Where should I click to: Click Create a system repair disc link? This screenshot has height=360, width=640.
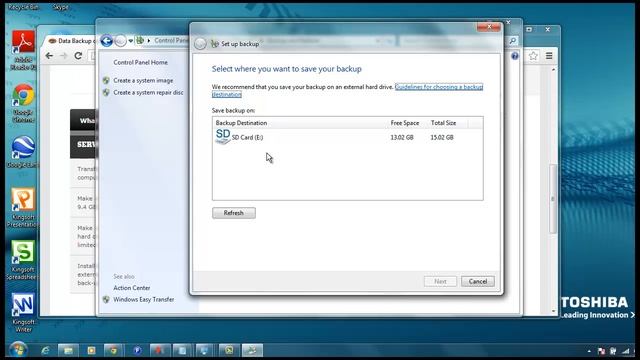pyautogui.click(x=148, y=93)
